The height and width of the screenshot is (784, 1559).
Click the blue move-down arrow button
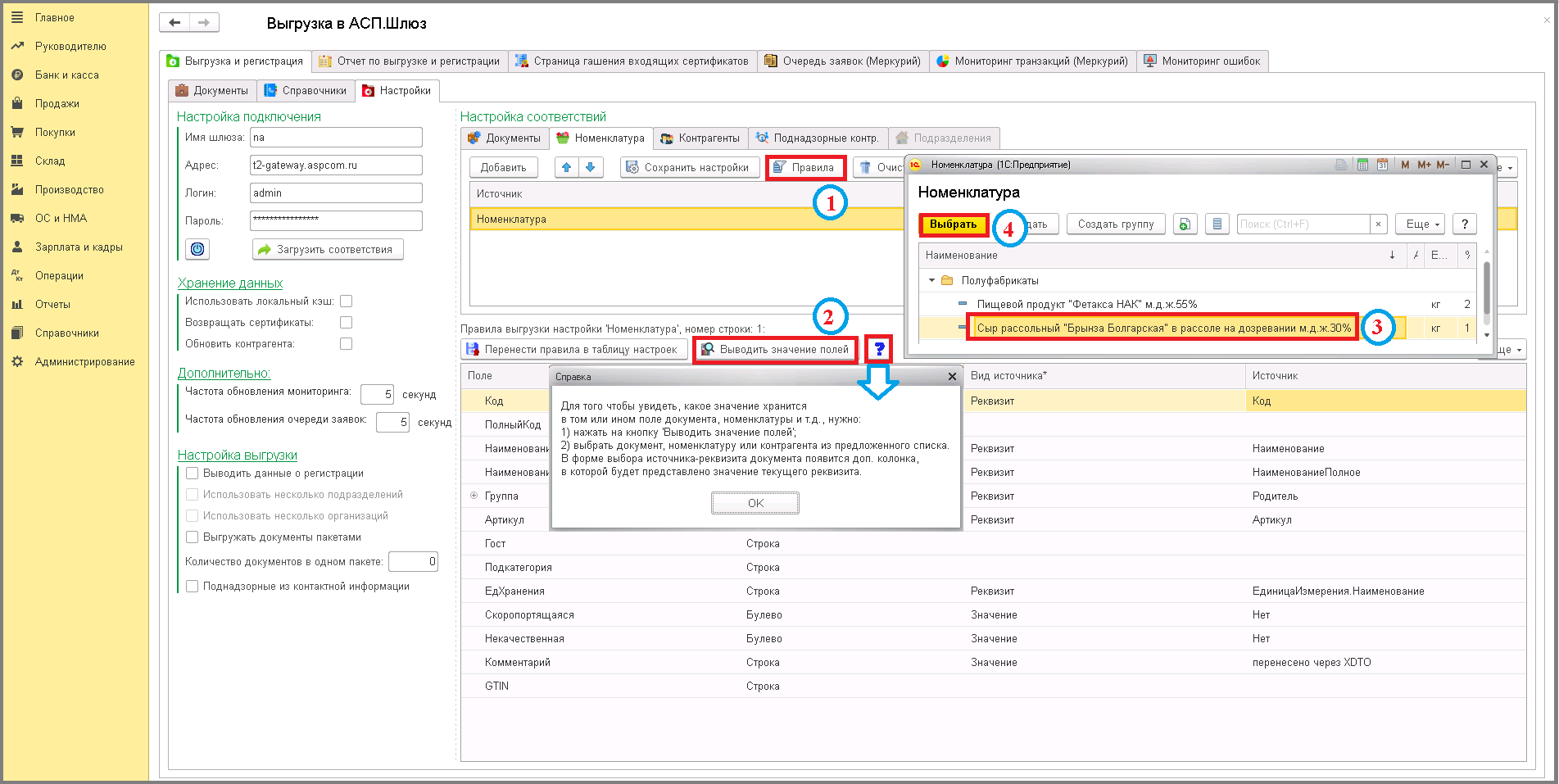pos(591,167)
